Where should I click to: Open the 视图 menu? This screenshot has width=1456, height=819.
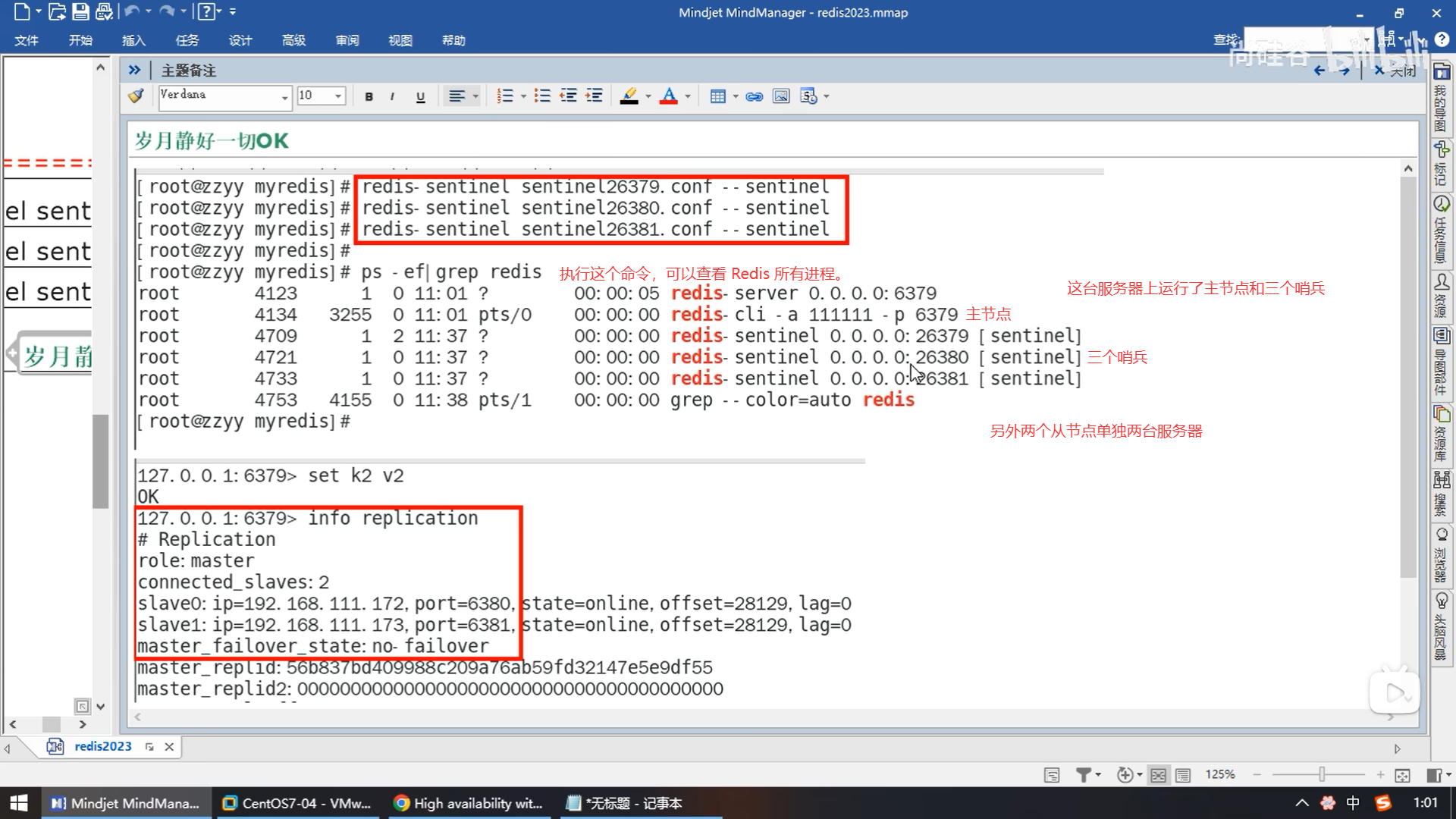(400, 40)
